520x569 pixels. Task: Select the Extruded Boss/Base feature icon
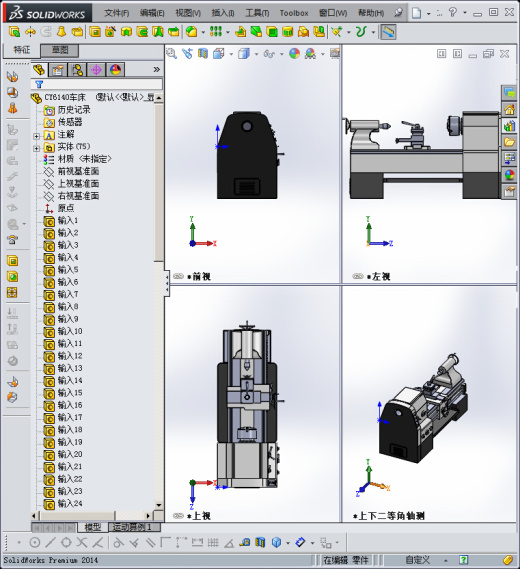tap(14, 32)
